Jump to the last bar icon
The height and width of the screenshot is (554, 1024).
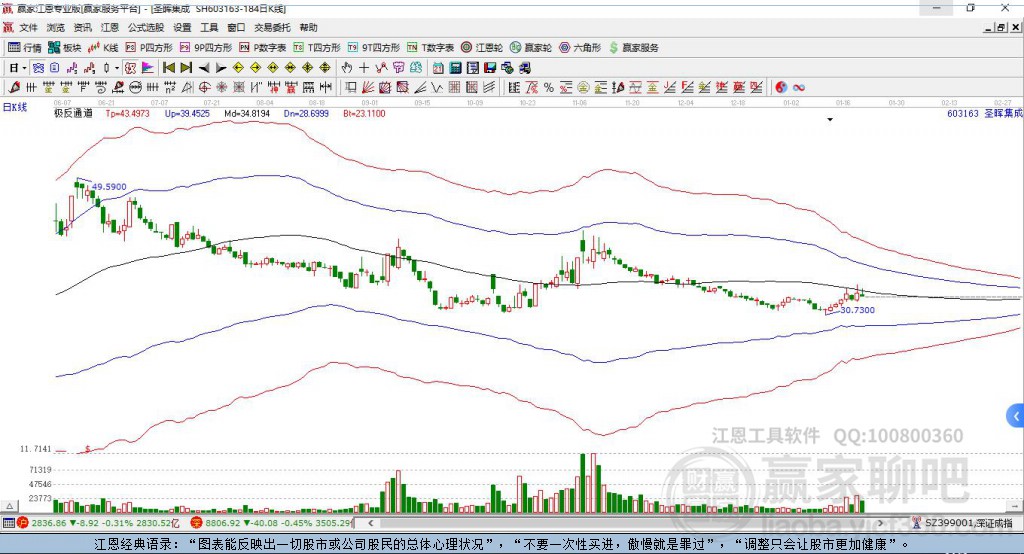[x=186, y=68]
